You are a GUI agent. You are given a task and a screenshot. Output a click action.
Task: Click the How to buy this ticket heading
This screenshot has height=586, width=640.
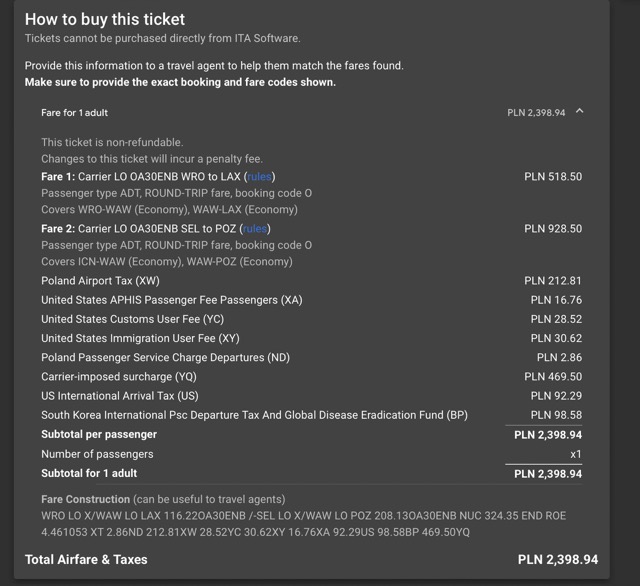click(x=105, y=20)
